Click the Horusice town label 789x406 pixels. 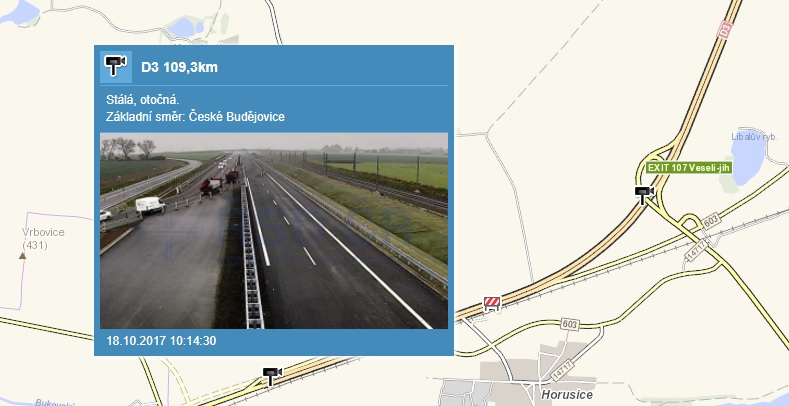567,394
